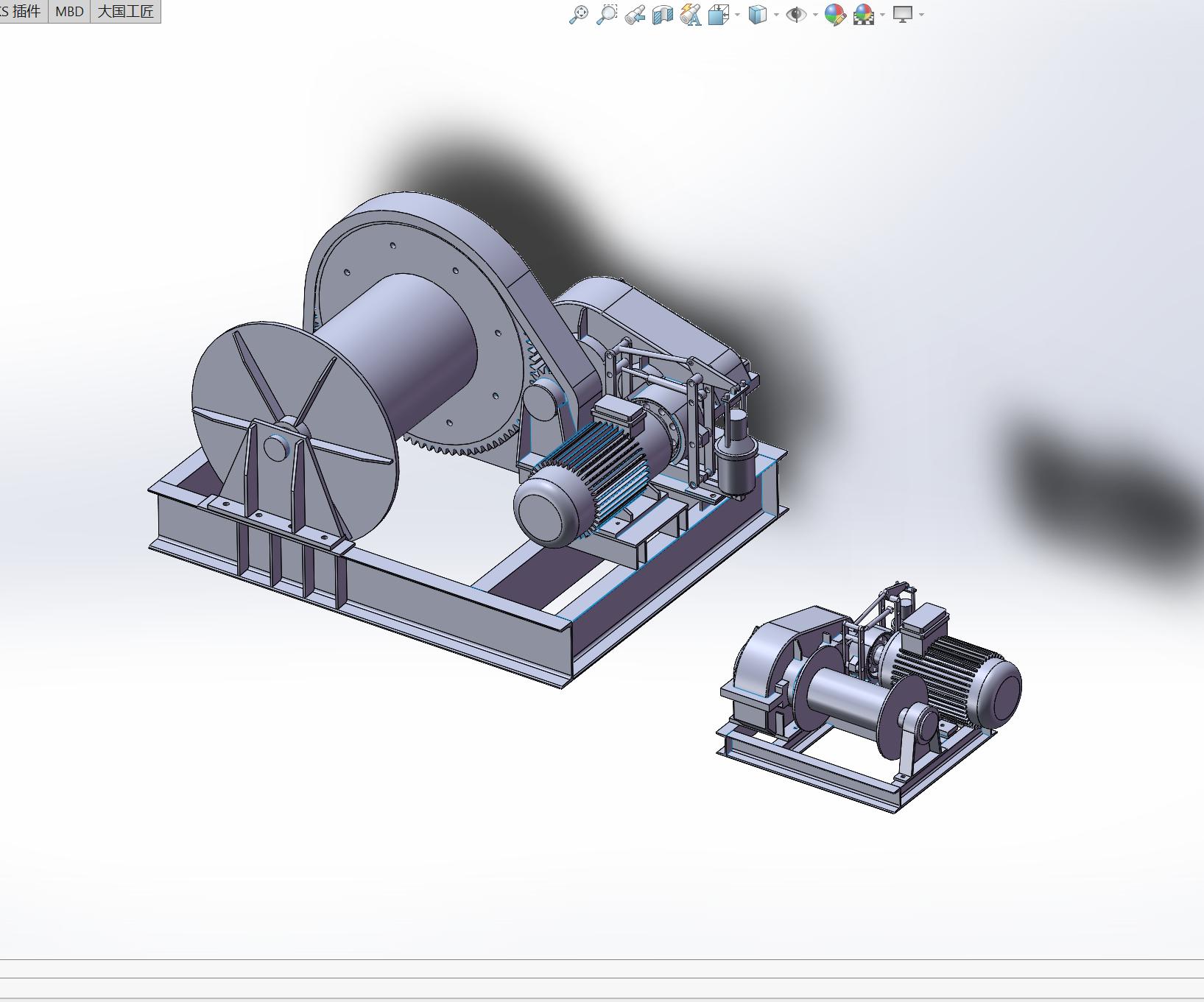Toggle the Hide/Show Items eye icon

click(796, 15)
